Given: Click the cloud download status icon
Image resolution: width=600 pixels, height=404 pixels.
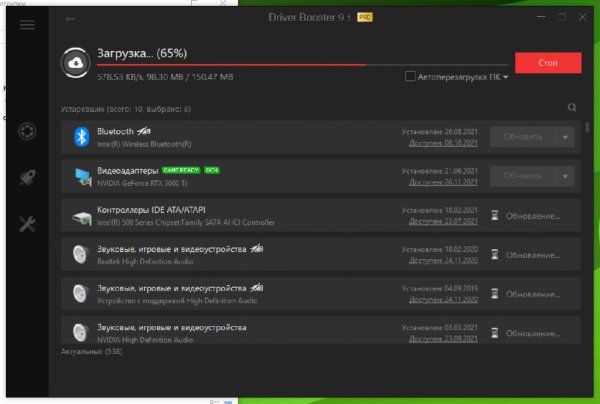Looking at the screenshot, I should coord(75,63).
